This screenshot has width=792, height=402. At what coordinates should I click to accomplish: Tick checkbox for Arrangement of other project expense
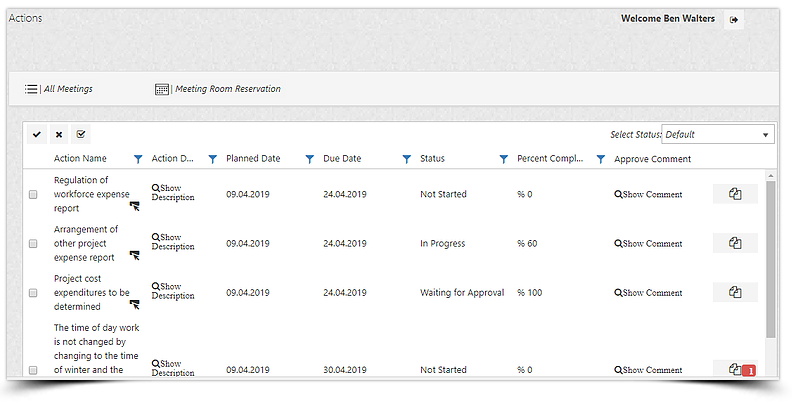tap(33, 244)
